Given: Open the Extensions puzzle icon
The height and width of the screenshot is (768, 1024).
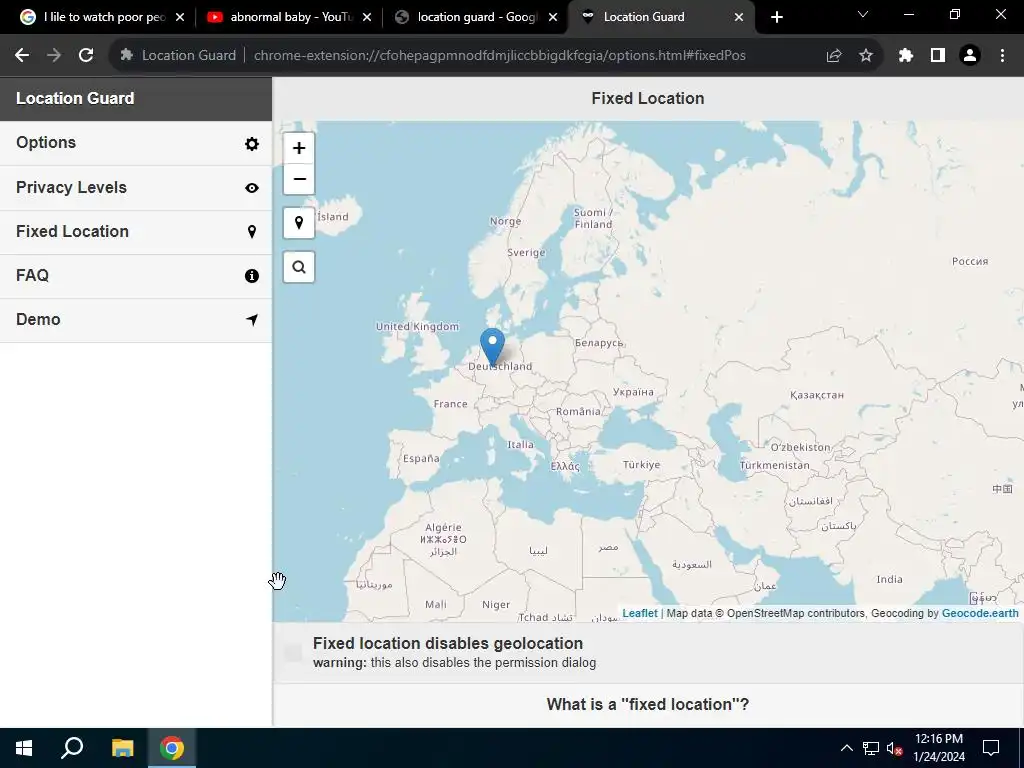Looking at the screenshot, I should 906,56.
